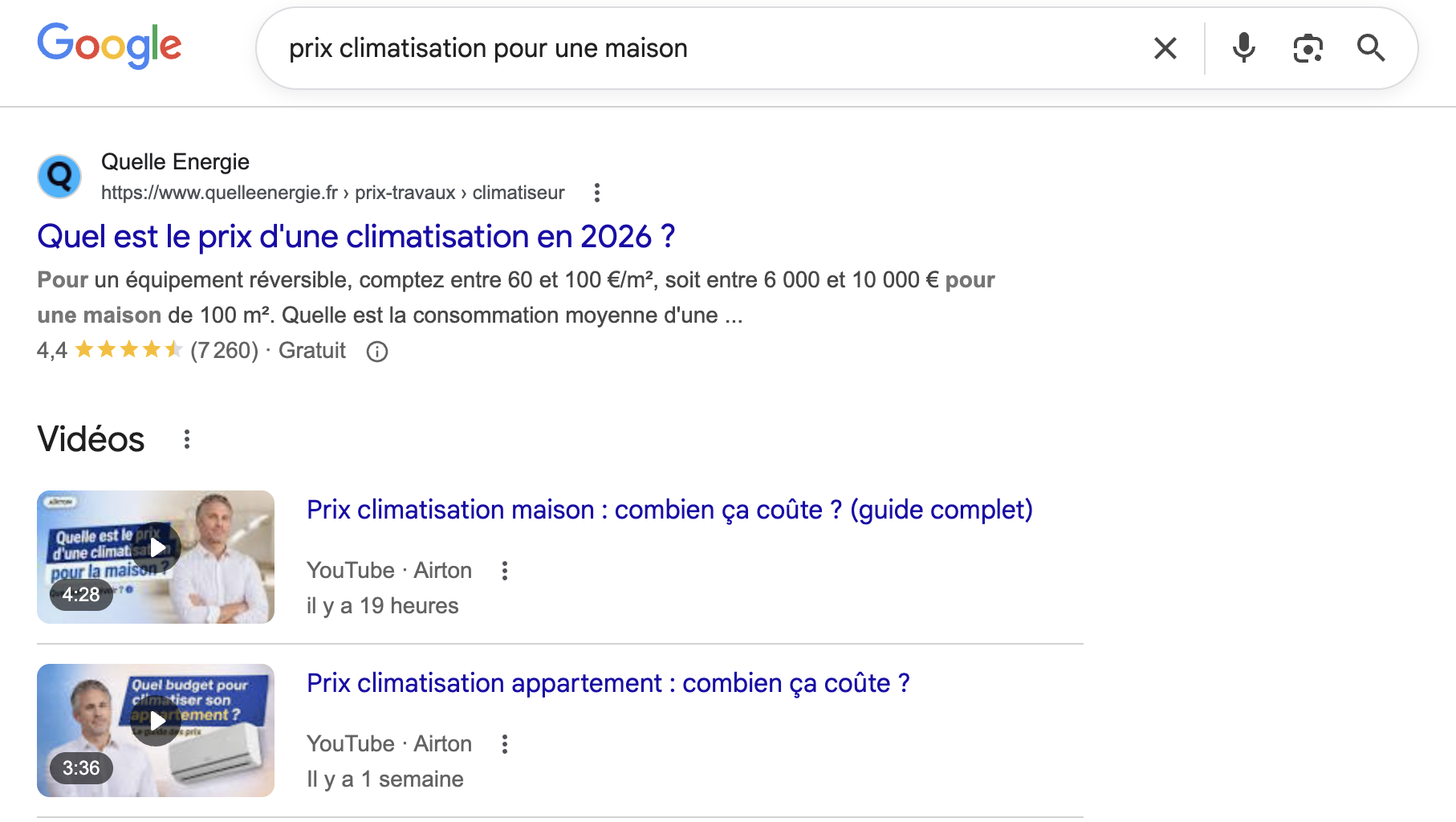
Task: Play the 4:28 video thumbnail
Action: coord(156,557)
